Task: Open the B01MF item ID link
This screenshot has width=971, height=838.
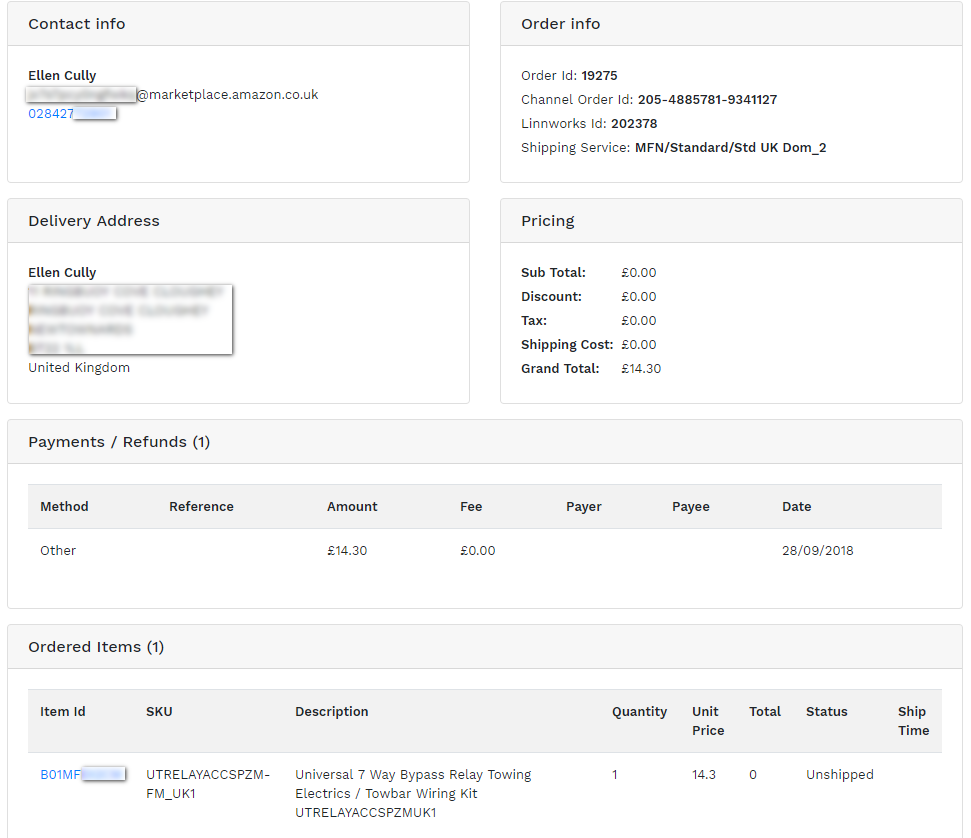Action: pos(82,774)
